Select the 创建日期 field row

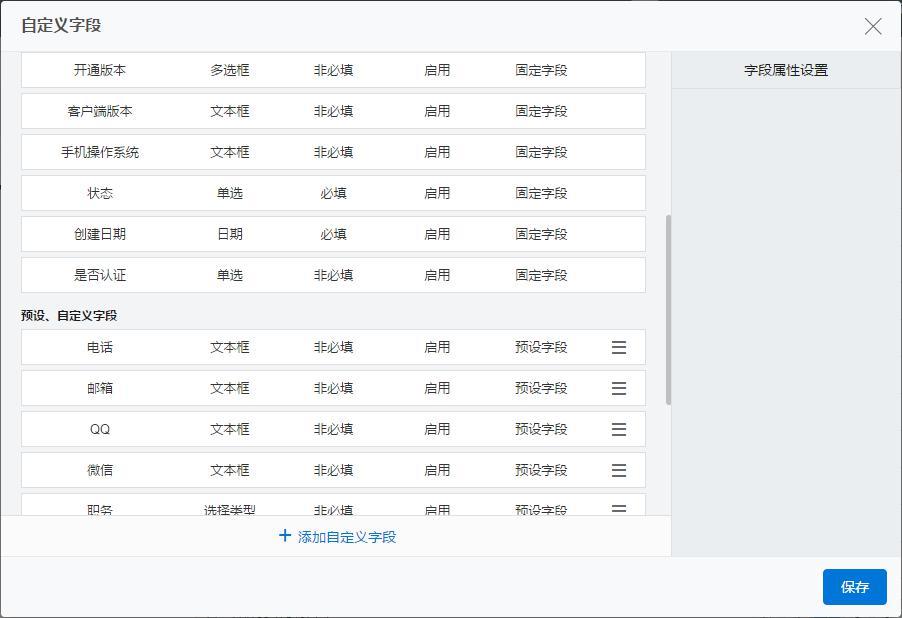[333, 234]
